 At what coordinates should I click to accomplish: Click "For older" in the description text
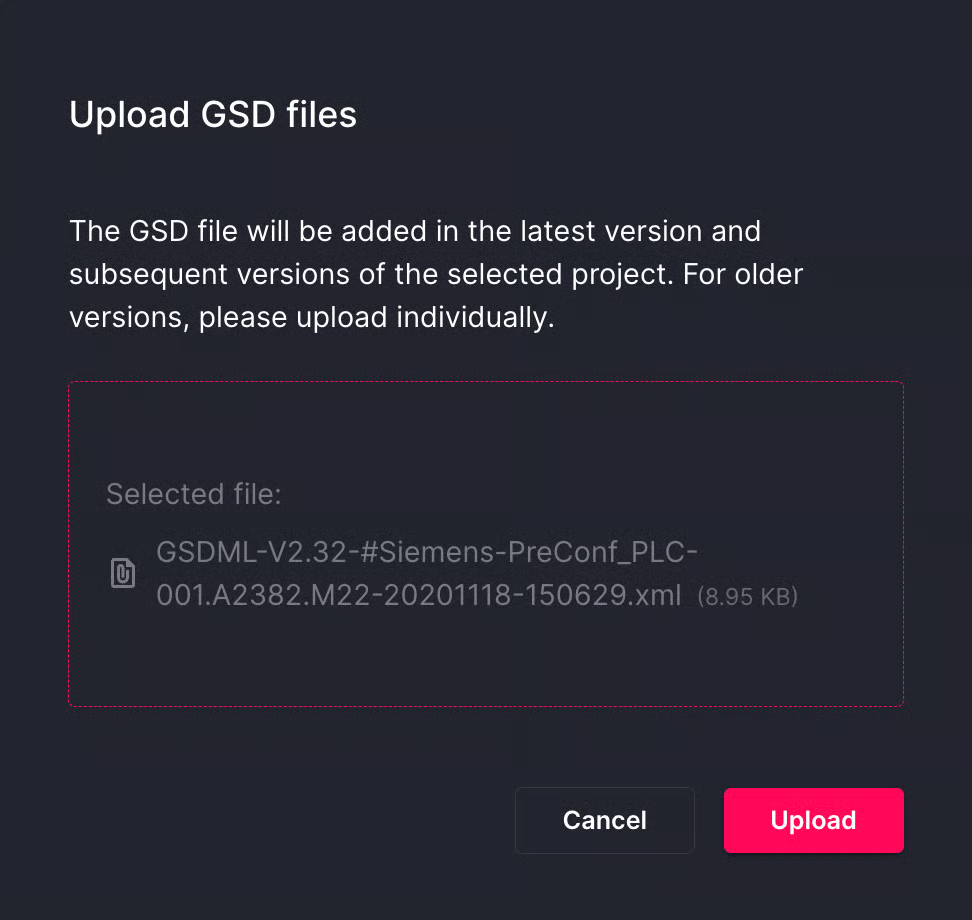[x=743, y=274]
